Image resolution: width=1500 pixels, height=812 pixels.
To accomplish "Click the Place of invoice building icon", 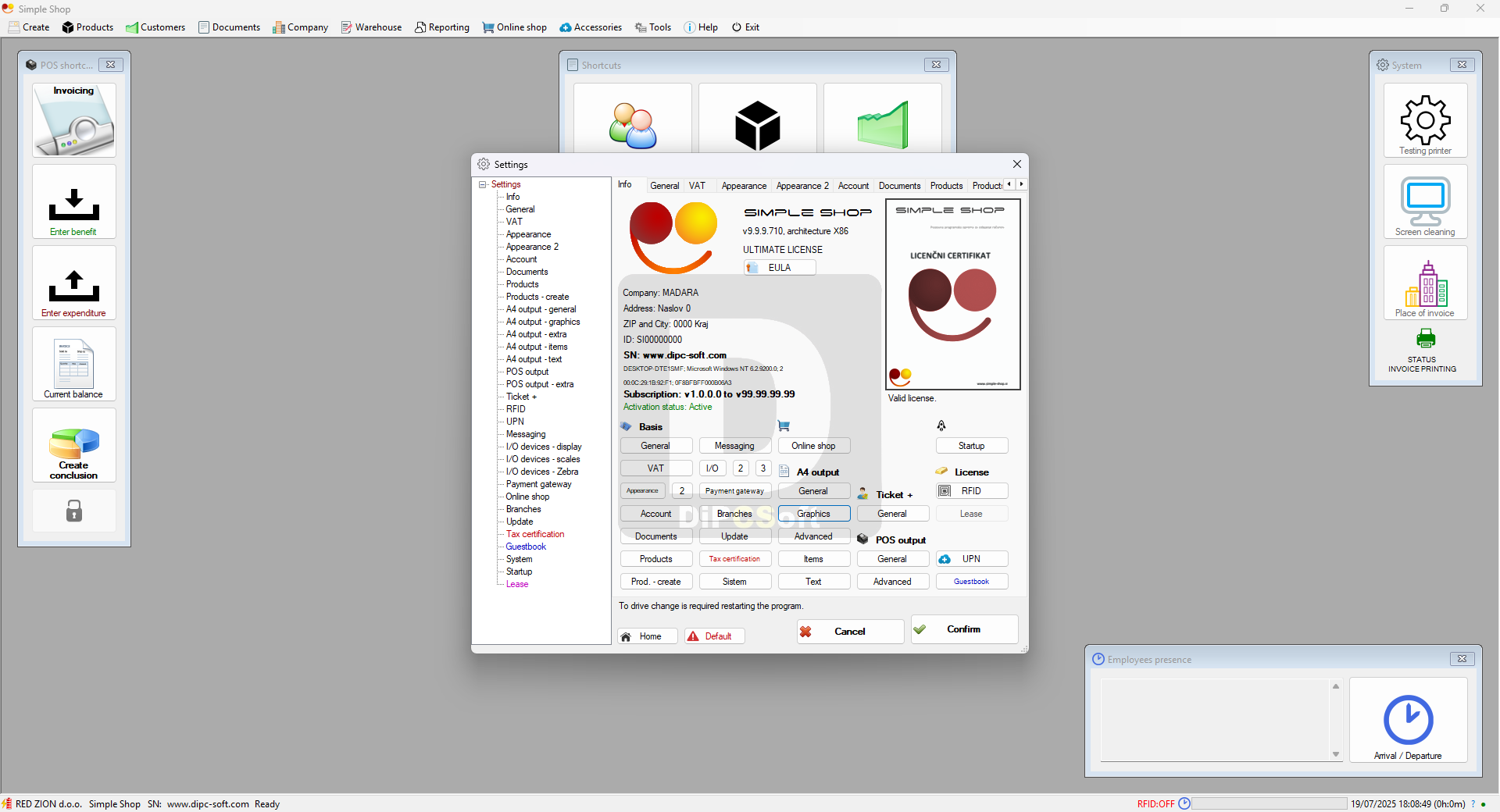I will coord(1426,283).
